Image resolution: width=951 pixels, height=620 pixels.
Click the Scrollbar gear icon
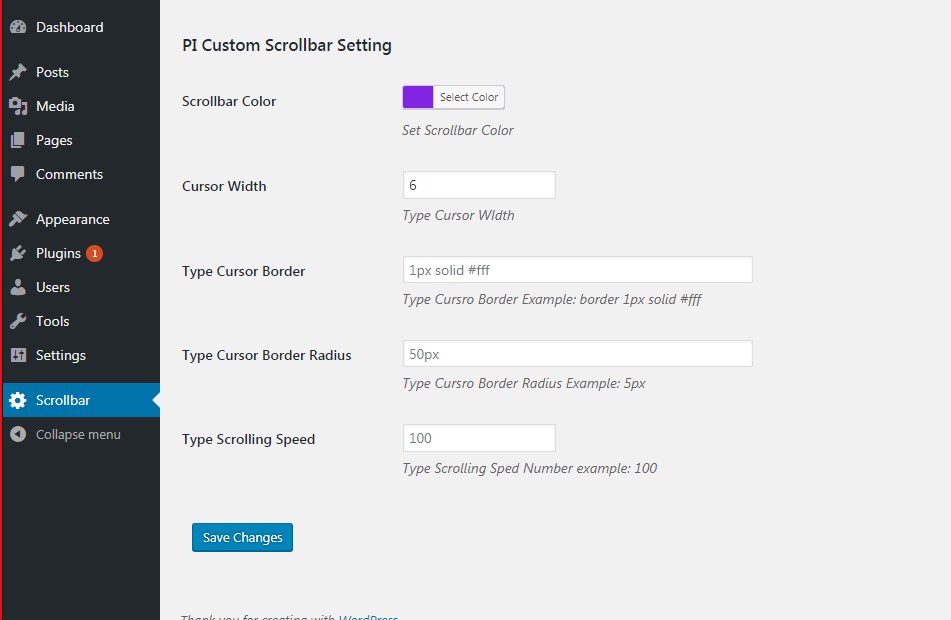click(x=18, y=400)
